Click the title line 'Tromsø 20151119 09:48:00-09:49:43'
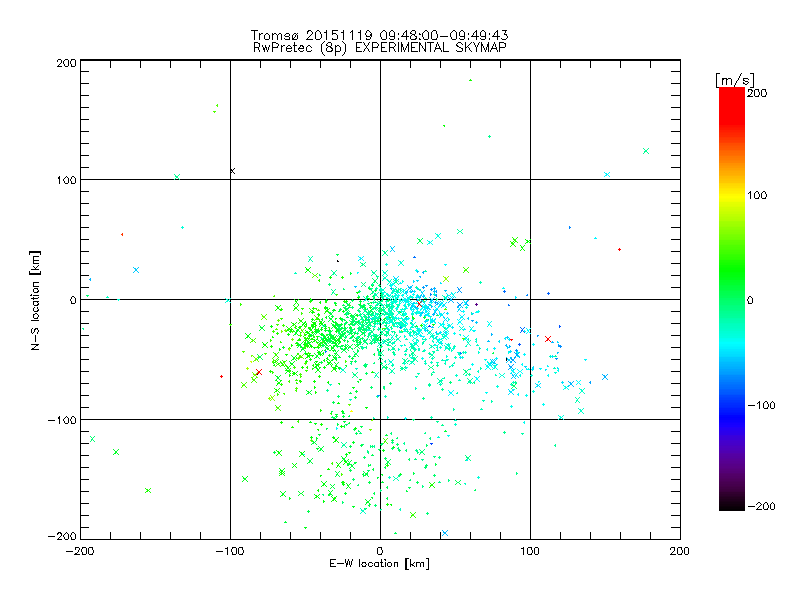 379,35
